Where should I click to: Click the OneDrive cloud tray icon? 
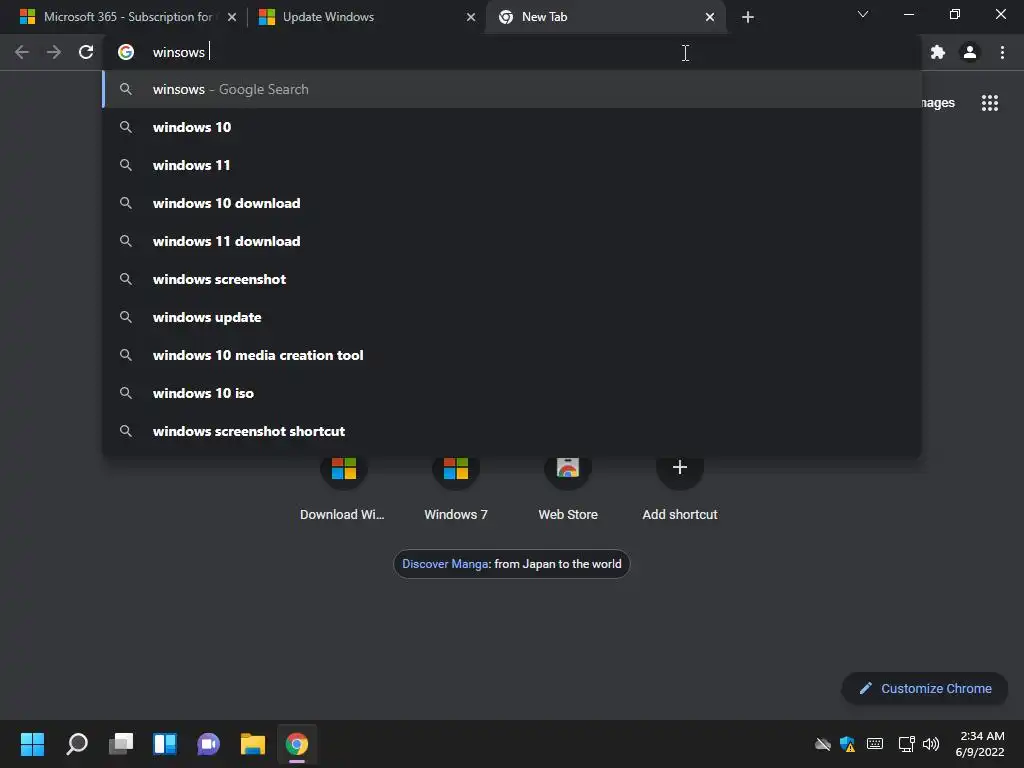[x=823, y=744]
